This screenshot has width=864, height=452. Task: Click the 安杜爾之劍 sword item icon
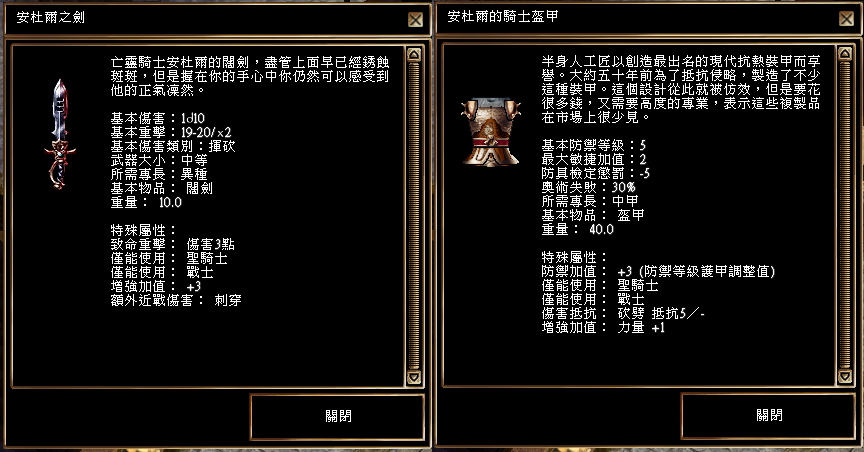pos(60,134)
